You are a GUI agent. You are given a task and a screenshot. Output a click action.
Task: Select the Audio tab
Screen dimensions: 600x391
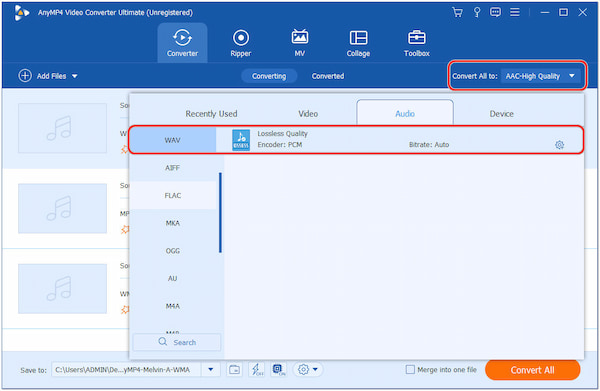click(405, 113)
